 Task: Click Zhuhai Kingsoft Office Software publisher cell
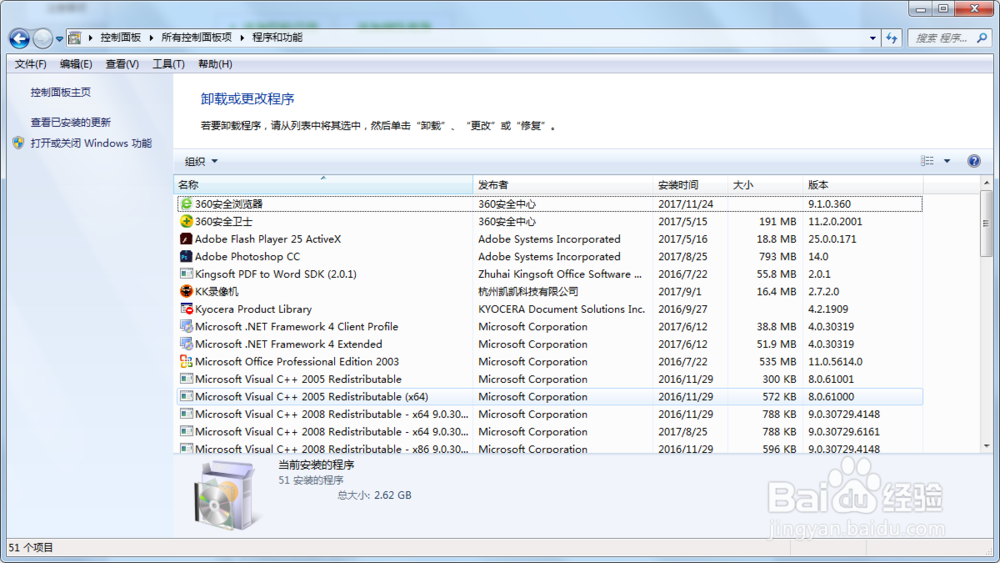(560, 274)
